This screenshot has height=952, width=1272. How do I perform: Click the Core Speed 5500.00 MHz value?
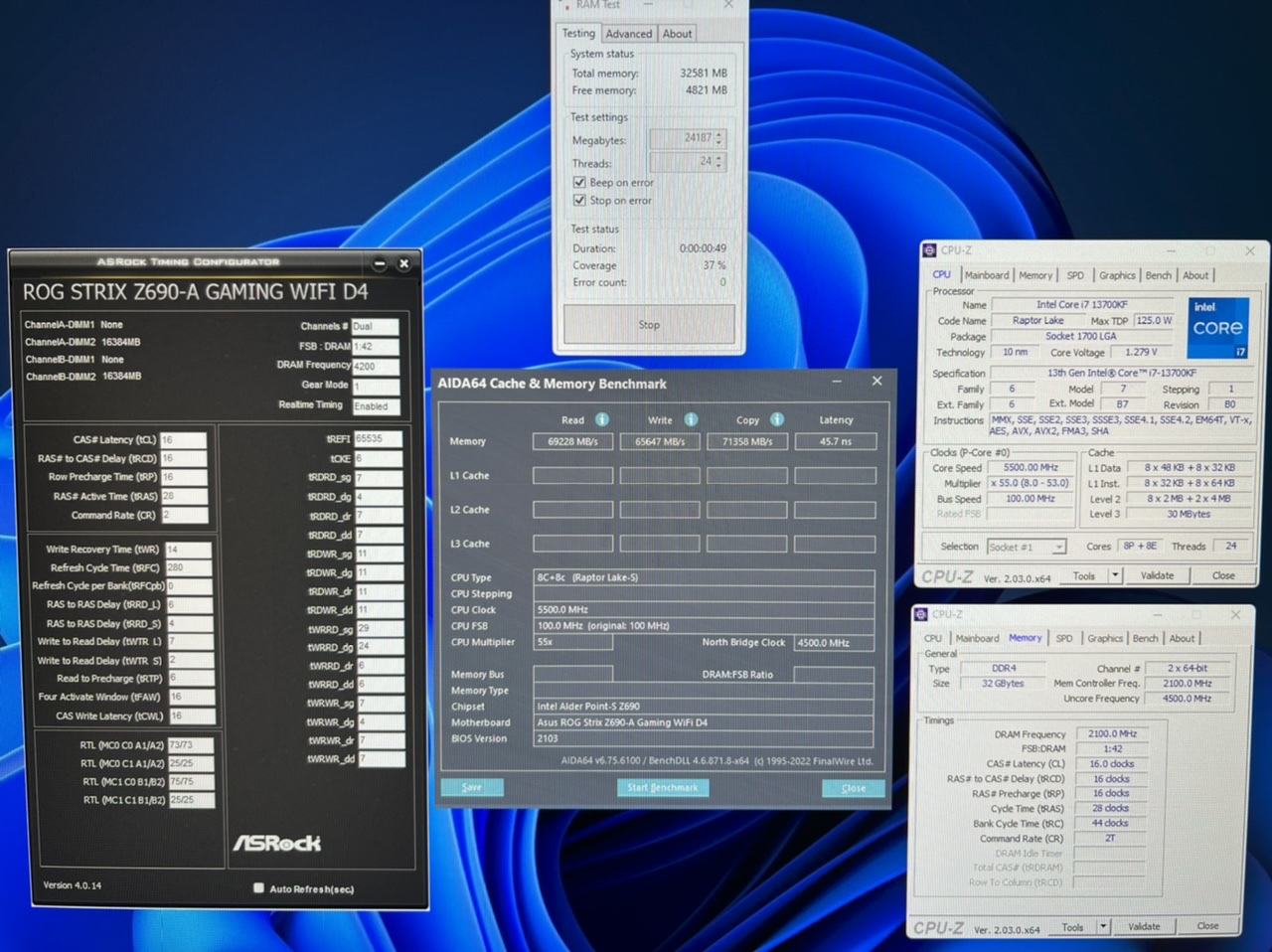point(1031,467)
